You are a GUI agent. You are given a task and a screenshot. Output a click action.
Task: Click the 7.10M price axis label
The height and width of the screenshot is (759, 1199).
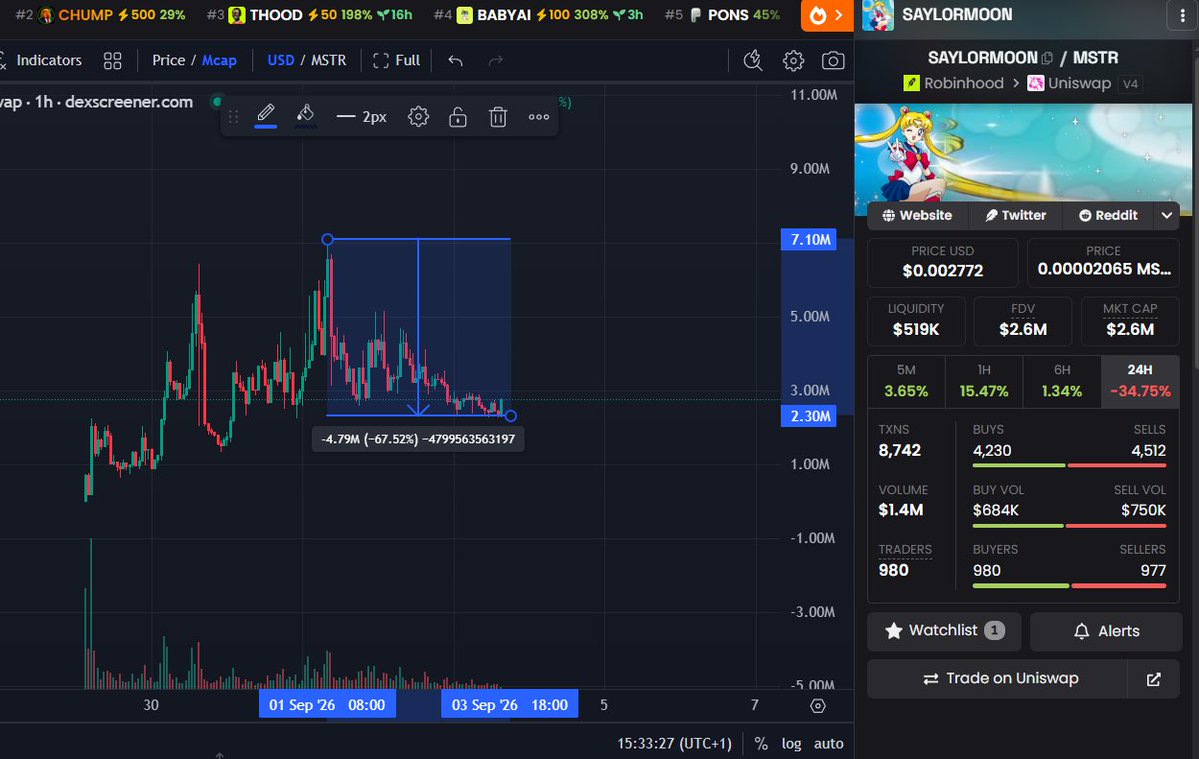(x=809, y=239)
